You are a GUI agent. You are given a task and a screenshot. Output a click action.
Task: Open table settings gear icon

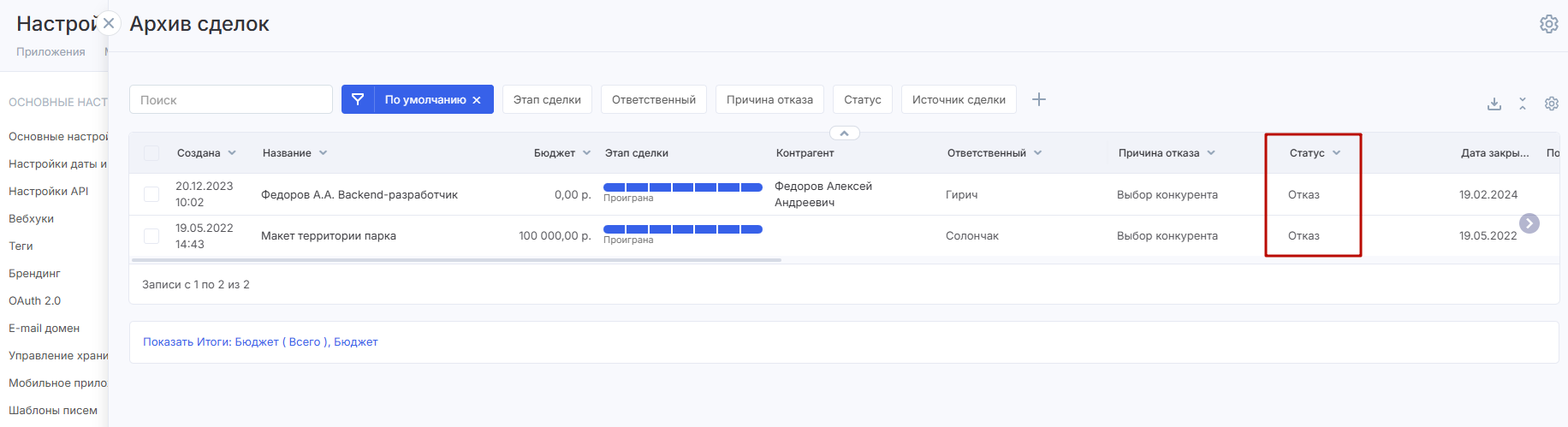pyautogui.click(x=1551, y=104)
